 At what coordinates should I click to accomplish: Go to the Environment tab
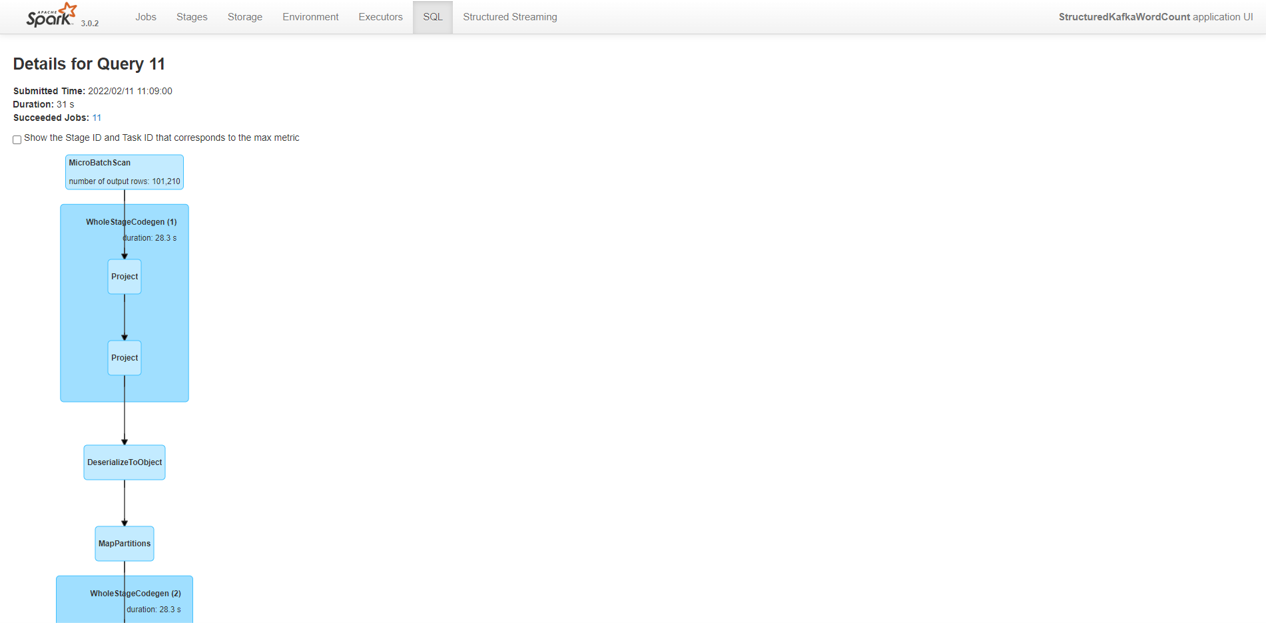(310, 17)
